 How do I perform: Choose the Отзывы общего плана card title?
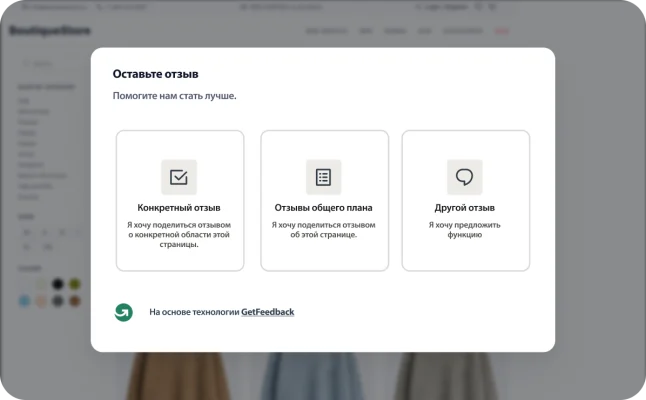coord(323,208)
